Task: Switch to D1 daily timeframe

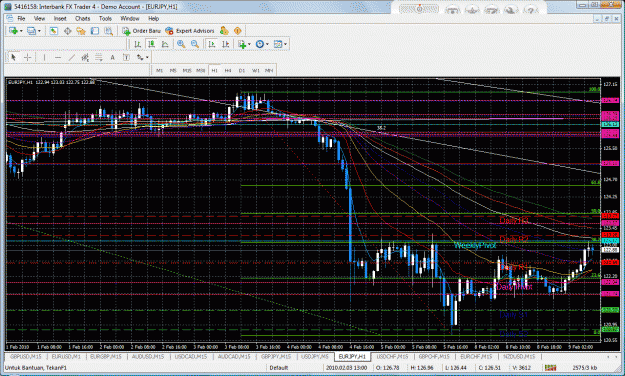Action: [x=242, y=71]
